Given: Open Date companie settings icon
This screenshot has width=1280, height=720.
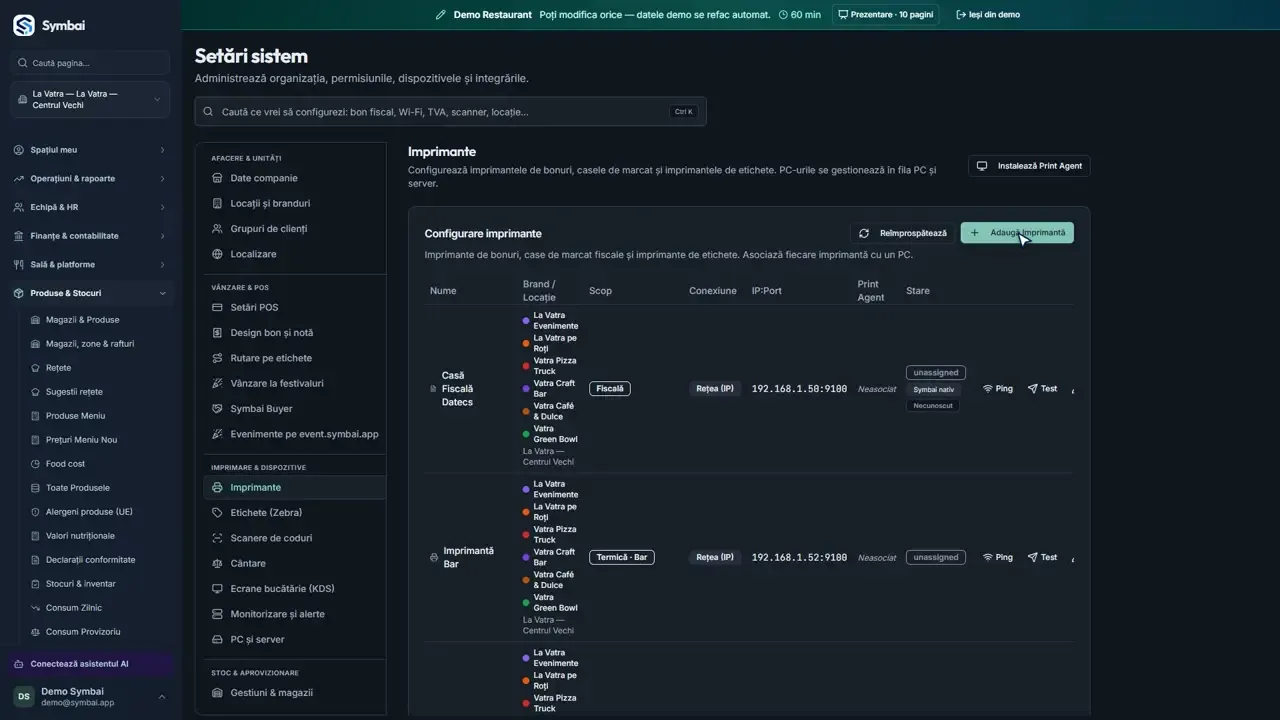Looking at the screenshot, I should [217, 178].
